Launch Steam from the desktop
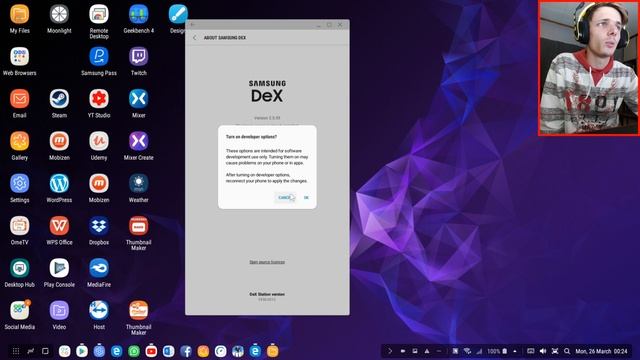640x360 pixels. pos(59,99)
